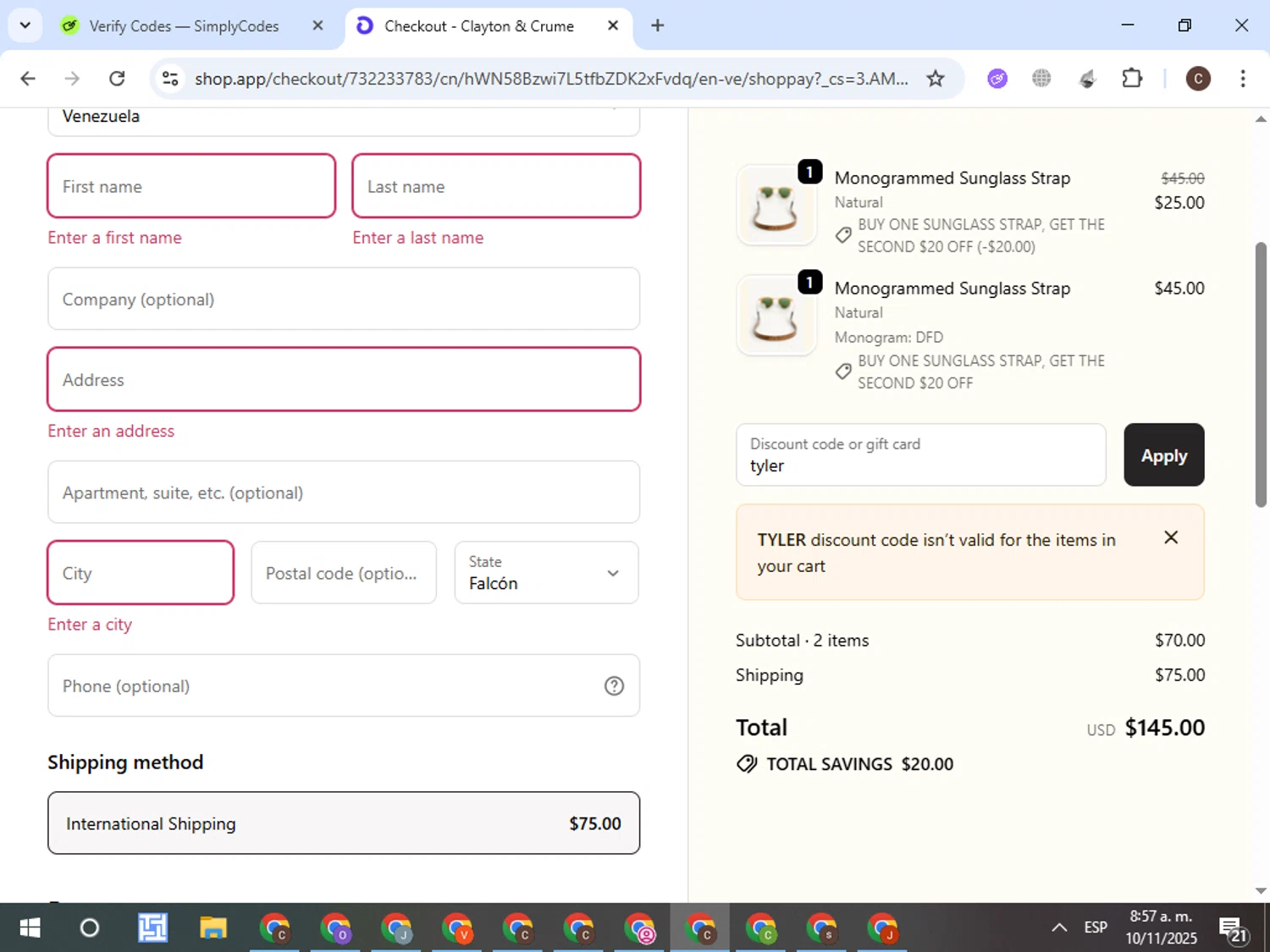Click the Total Savings tag icon
The height and width of the screenshot is (952, 1270).
pos(747,764)
